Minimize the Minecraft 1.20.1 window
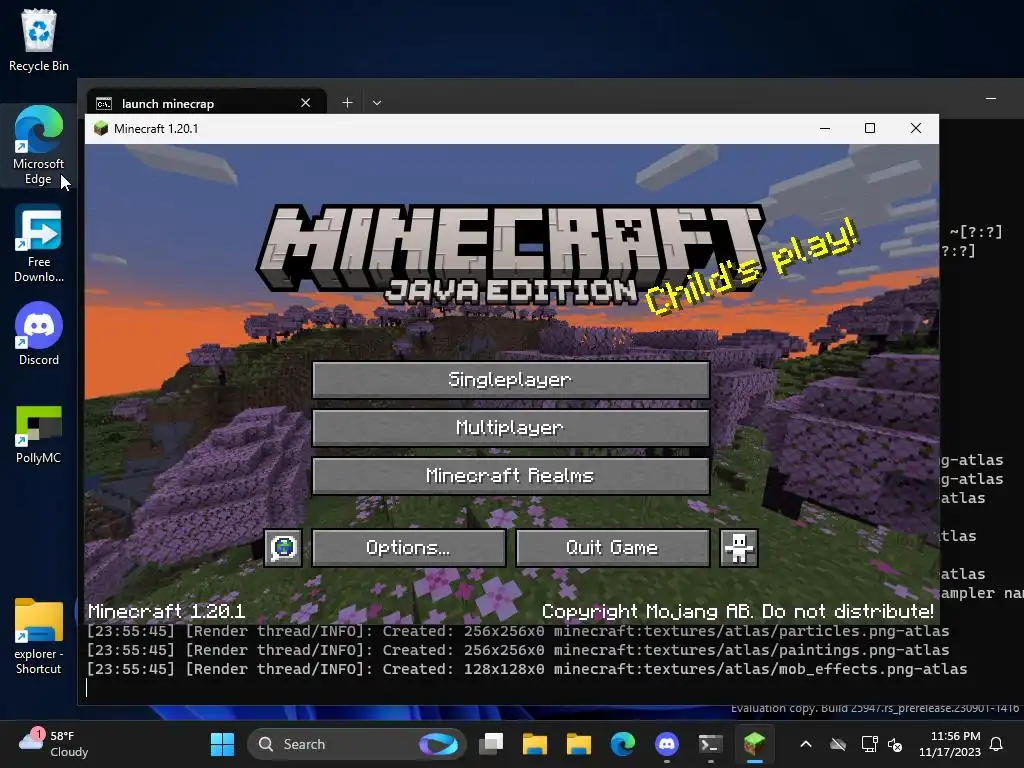 point(825,129)
